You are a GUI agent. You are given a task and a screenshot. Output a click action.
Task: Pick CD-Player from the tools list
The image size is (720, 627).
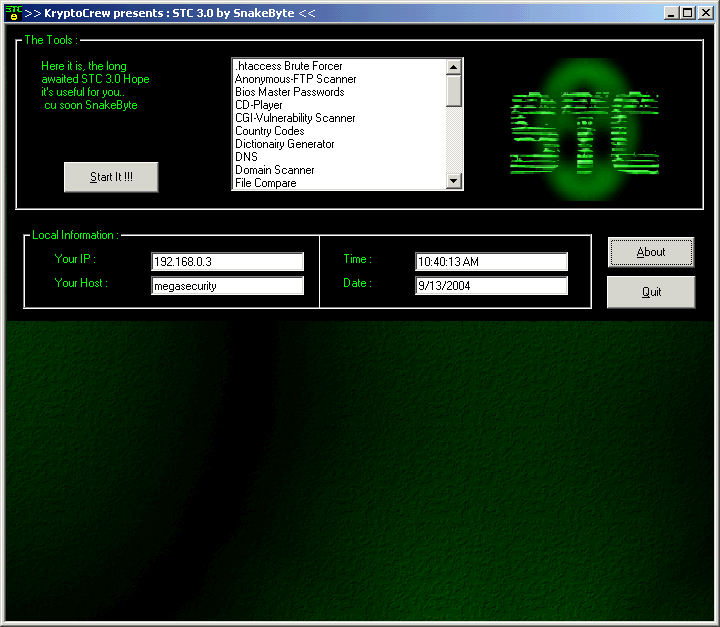258,105
